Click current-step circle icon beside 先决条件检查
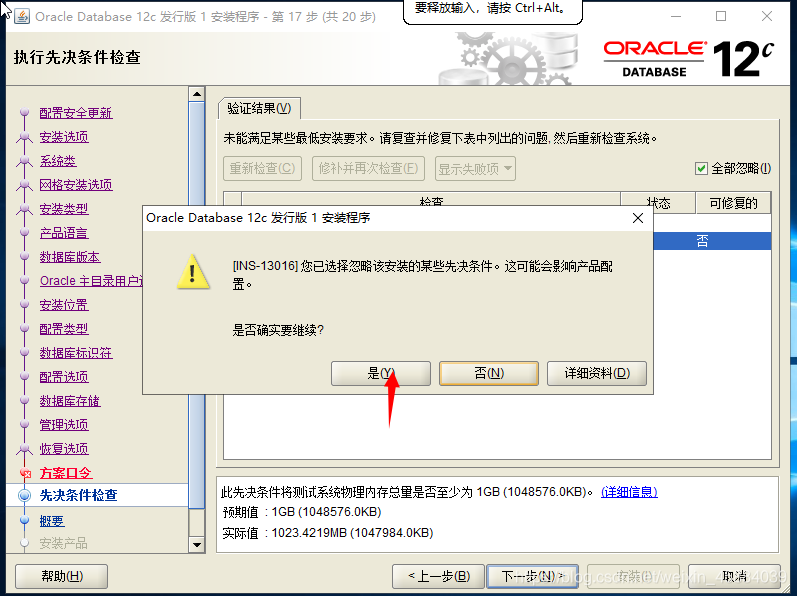The image size is (797, 596). 24,495
